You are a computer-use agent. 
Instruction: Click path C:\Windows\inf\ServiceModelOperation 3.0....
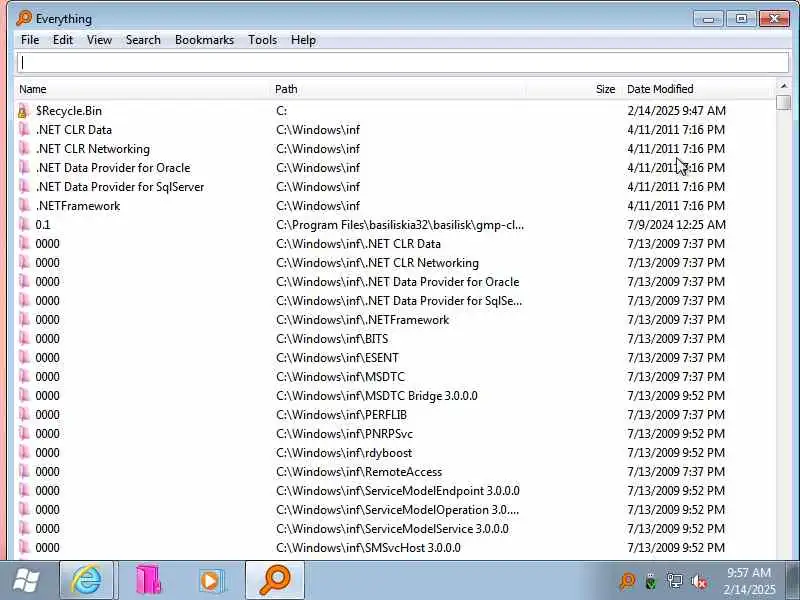pyautogui.click(x=397, y=510)
